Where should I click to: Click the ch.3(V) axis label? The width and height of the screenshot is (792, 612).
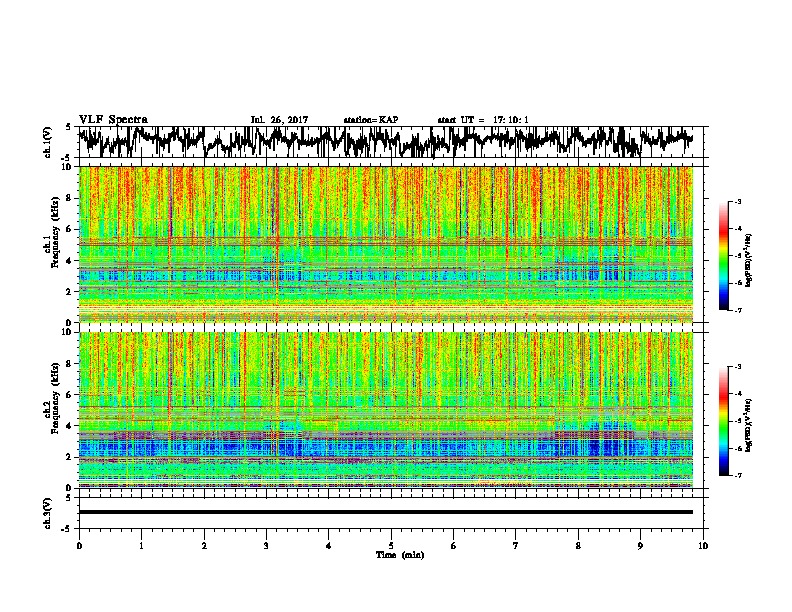(48, 513)
